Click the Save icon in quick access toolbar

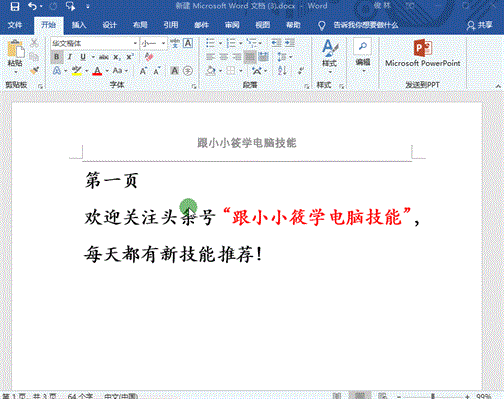point(14,6)
